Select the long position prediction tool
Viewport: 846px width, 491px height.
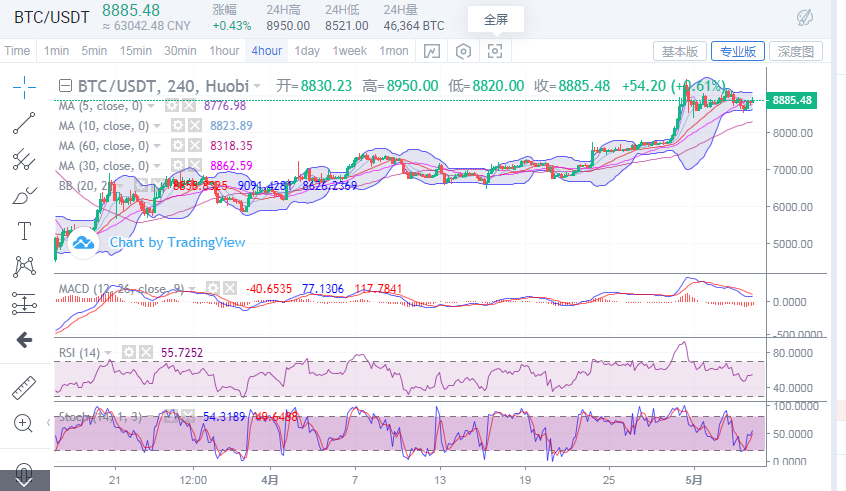click(24, 303)
